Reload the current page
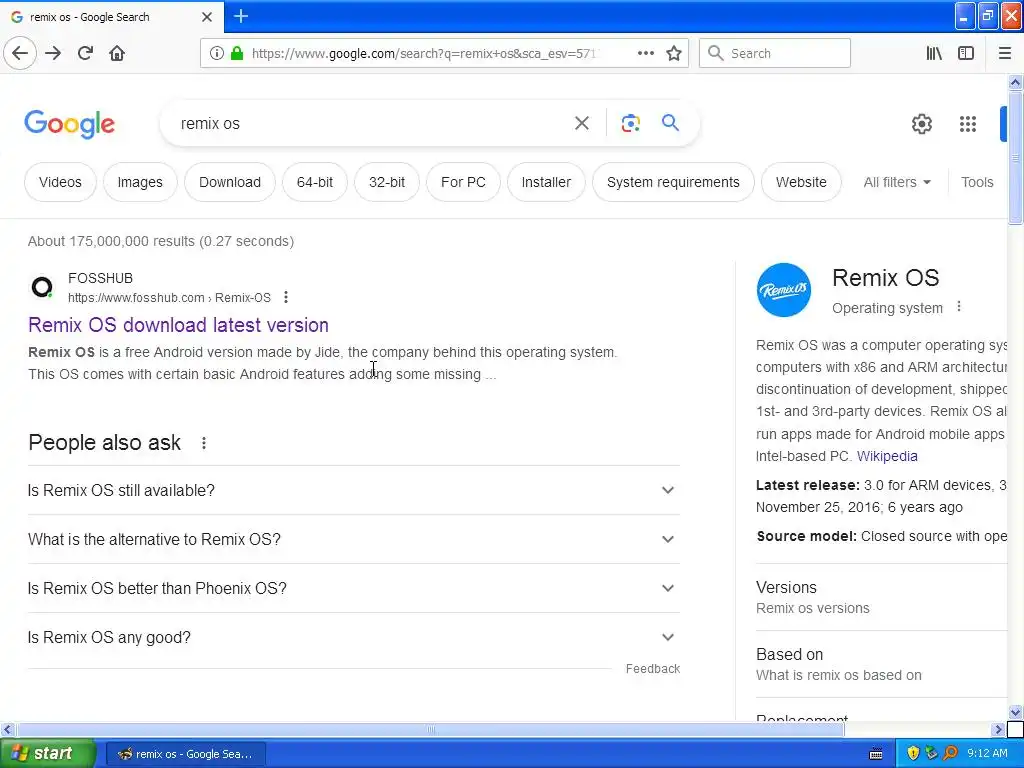Image resolution: width=1024 pixels, height=768 pixels. click(85, 53)
